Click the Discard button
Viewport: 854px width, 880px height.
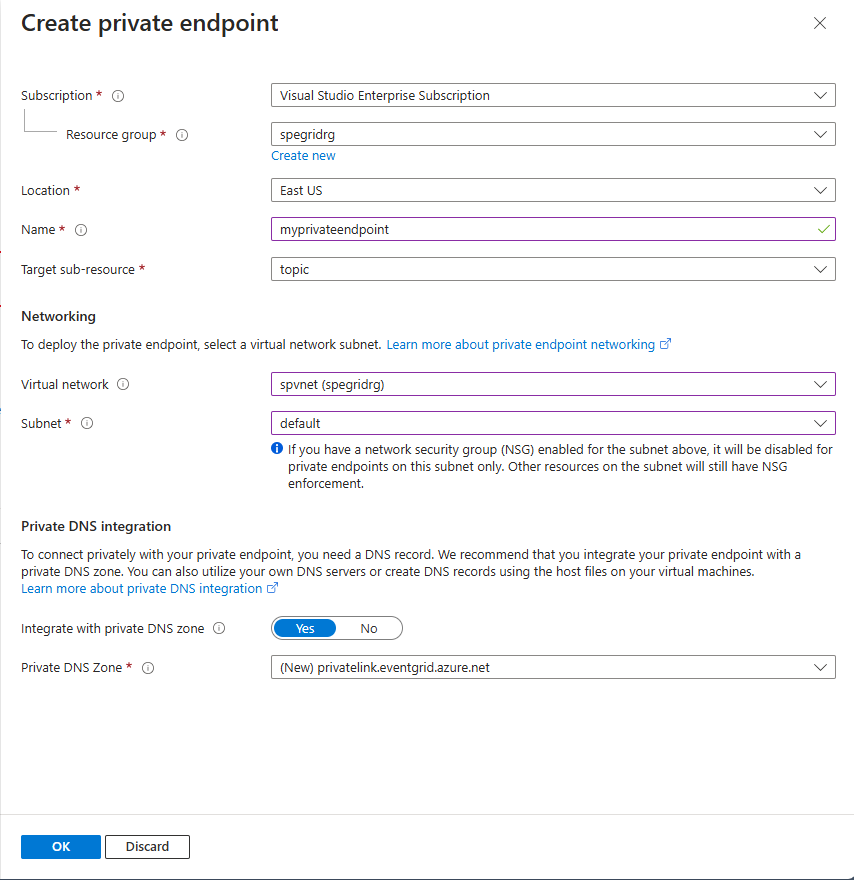(147, 846)
